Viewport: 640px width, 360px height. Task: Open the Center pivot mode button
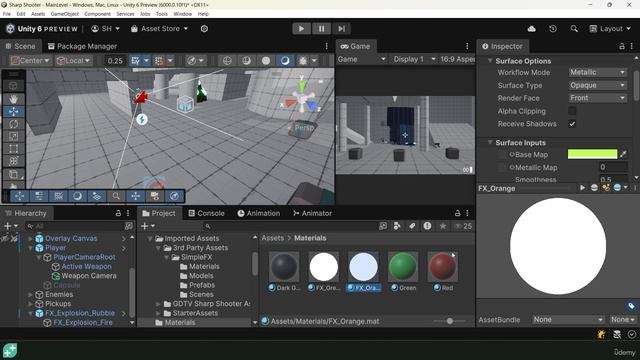pos(30,61)
